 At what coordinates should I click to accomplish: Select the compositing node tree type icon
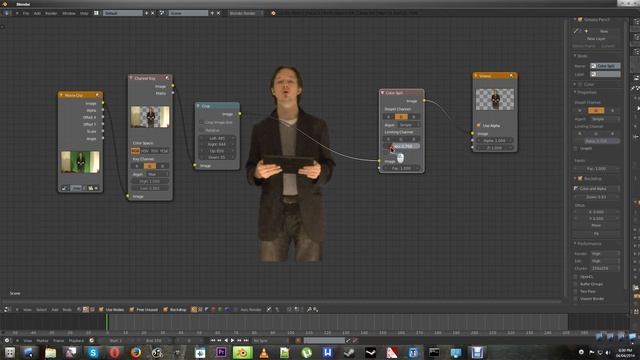point(86,309)
